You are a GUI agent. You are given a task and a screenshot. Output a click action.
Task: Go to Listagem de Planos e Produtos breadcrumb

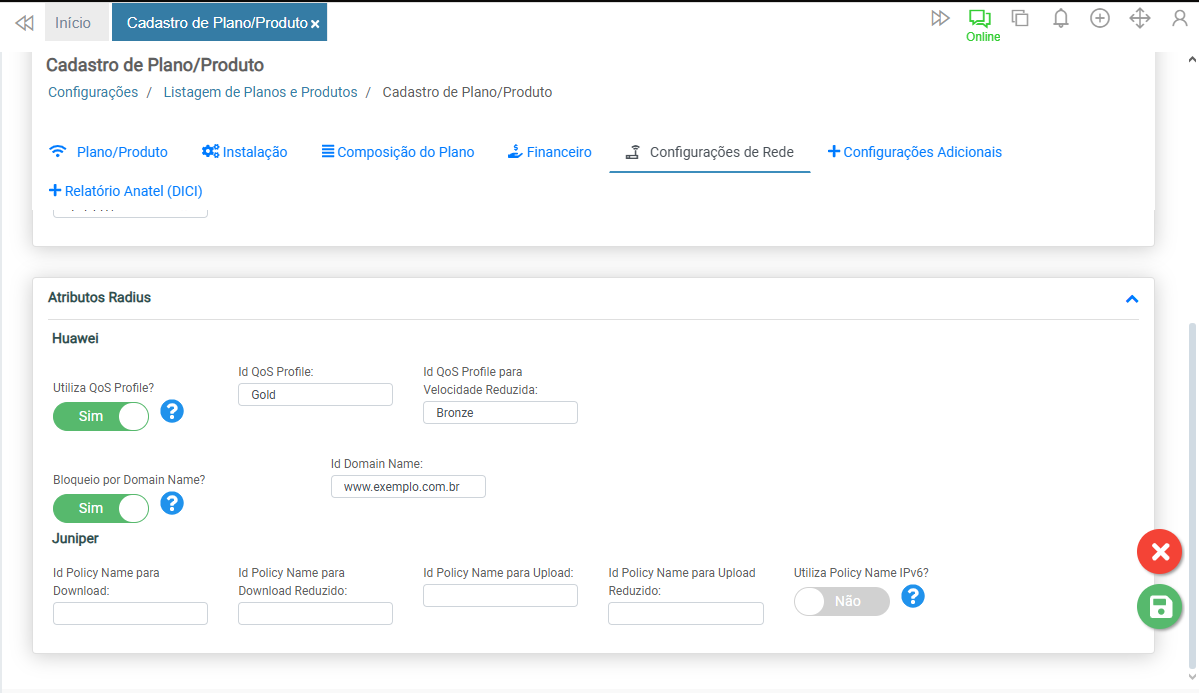pos(260,92)
